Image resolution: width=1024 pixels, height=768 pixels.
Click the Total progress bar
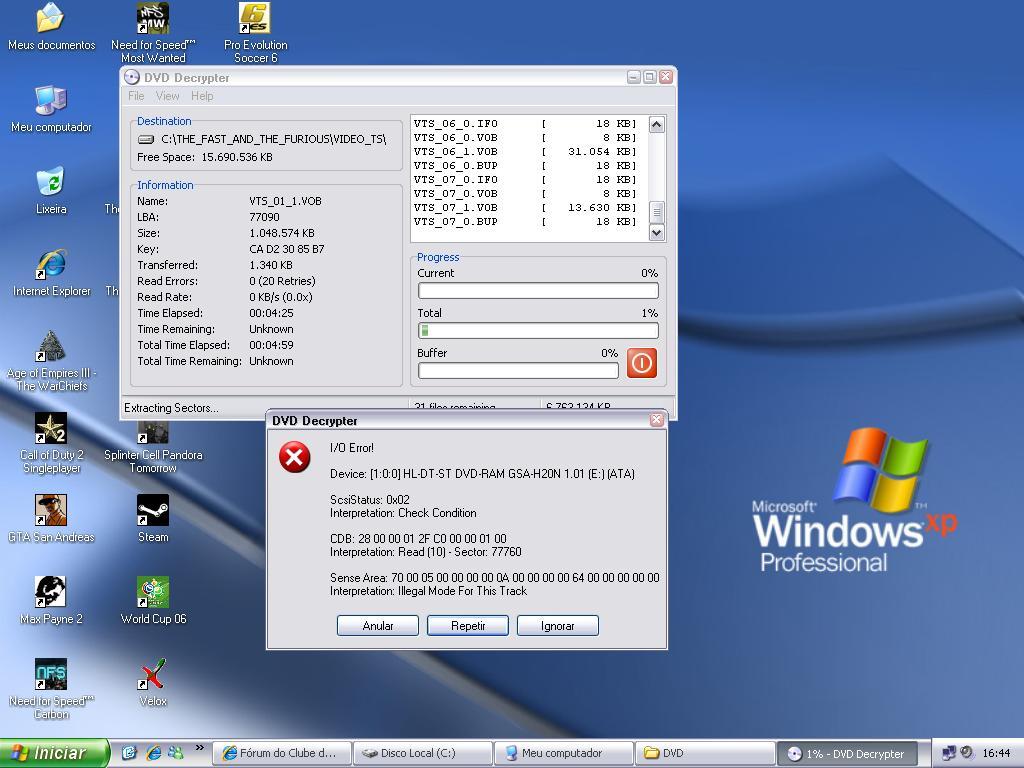pyautogui.click(x=538, y=330)
